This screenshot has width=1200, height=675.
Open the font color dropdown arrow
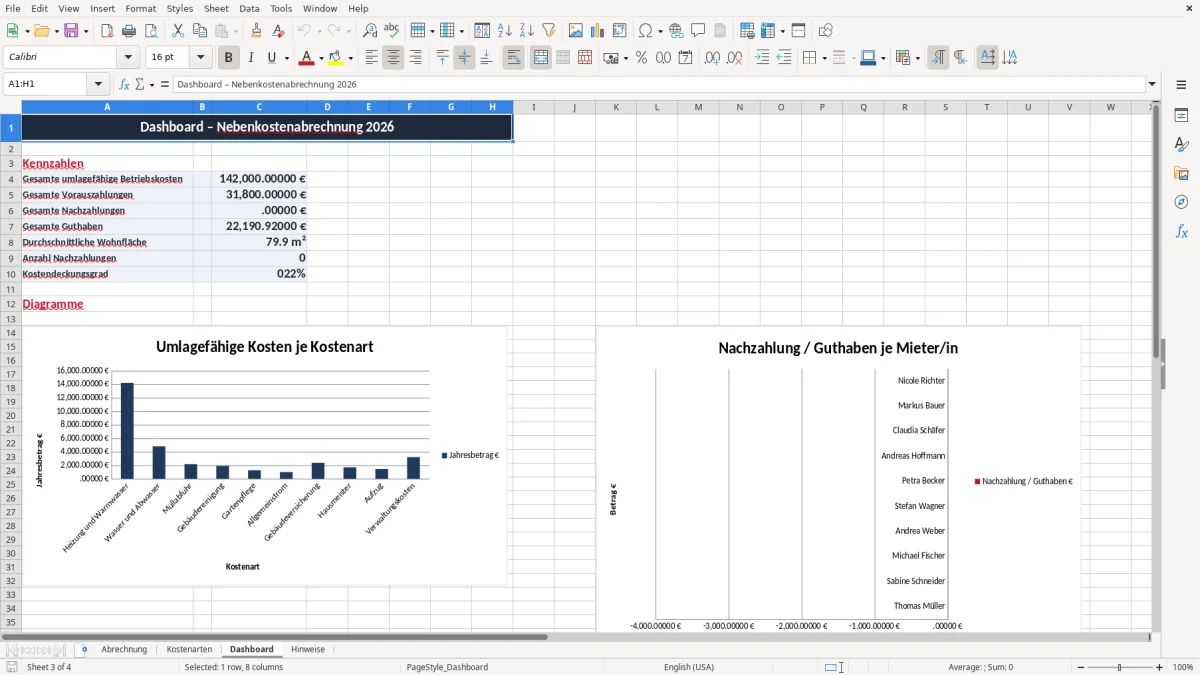320,58
